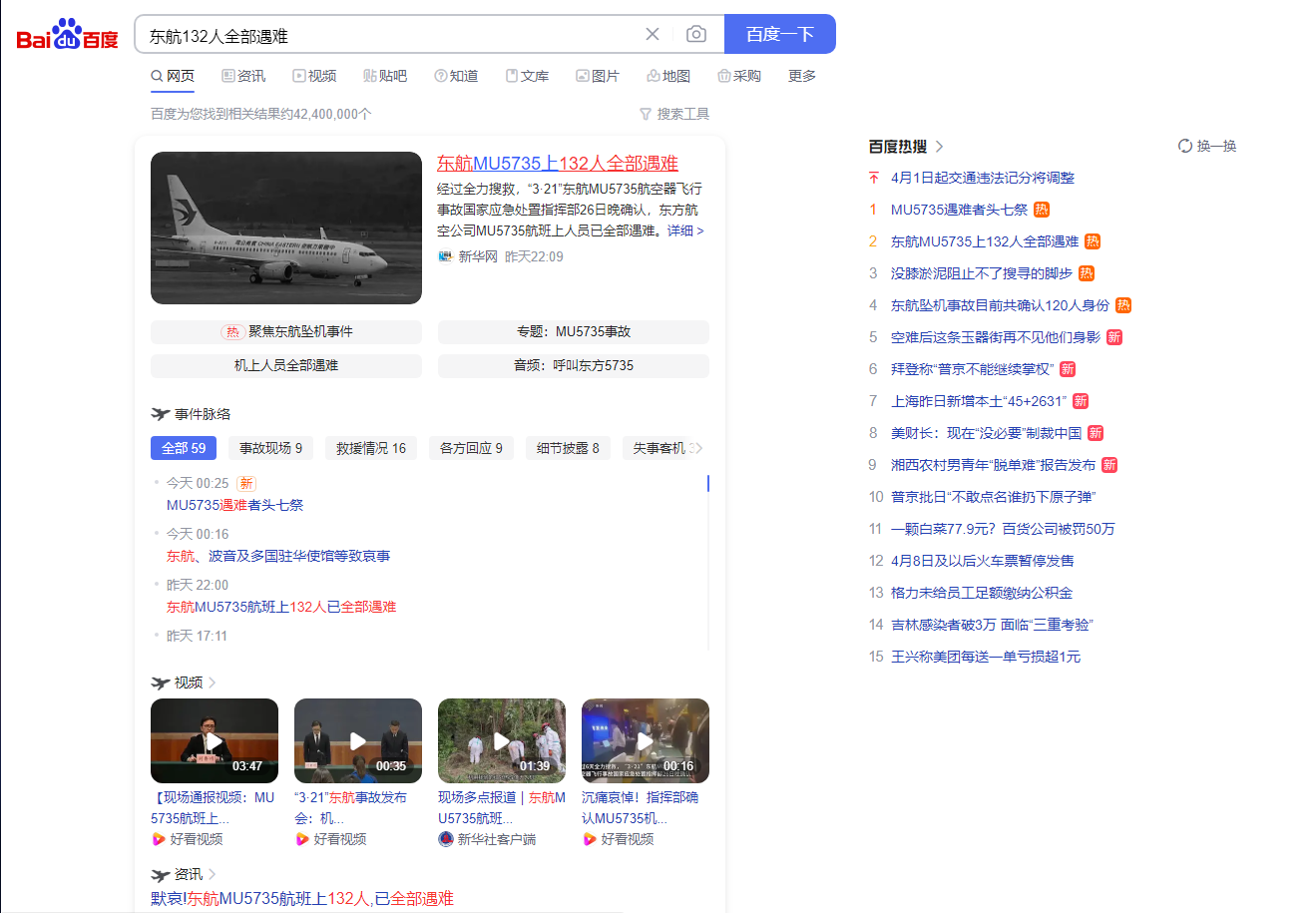Switch to the 视频 tab
Viewport: 1316px width, 913px height.
pos(314,76)
